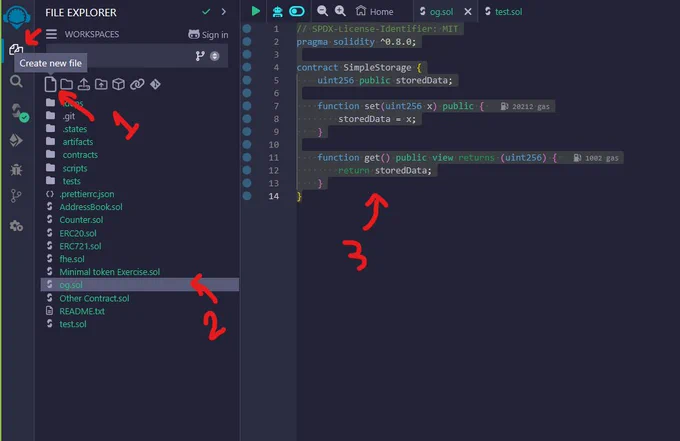Click the WORKSPACES label
Viewport: 680px width, 441px height.
pyautogui.click(x=92, y=34)
